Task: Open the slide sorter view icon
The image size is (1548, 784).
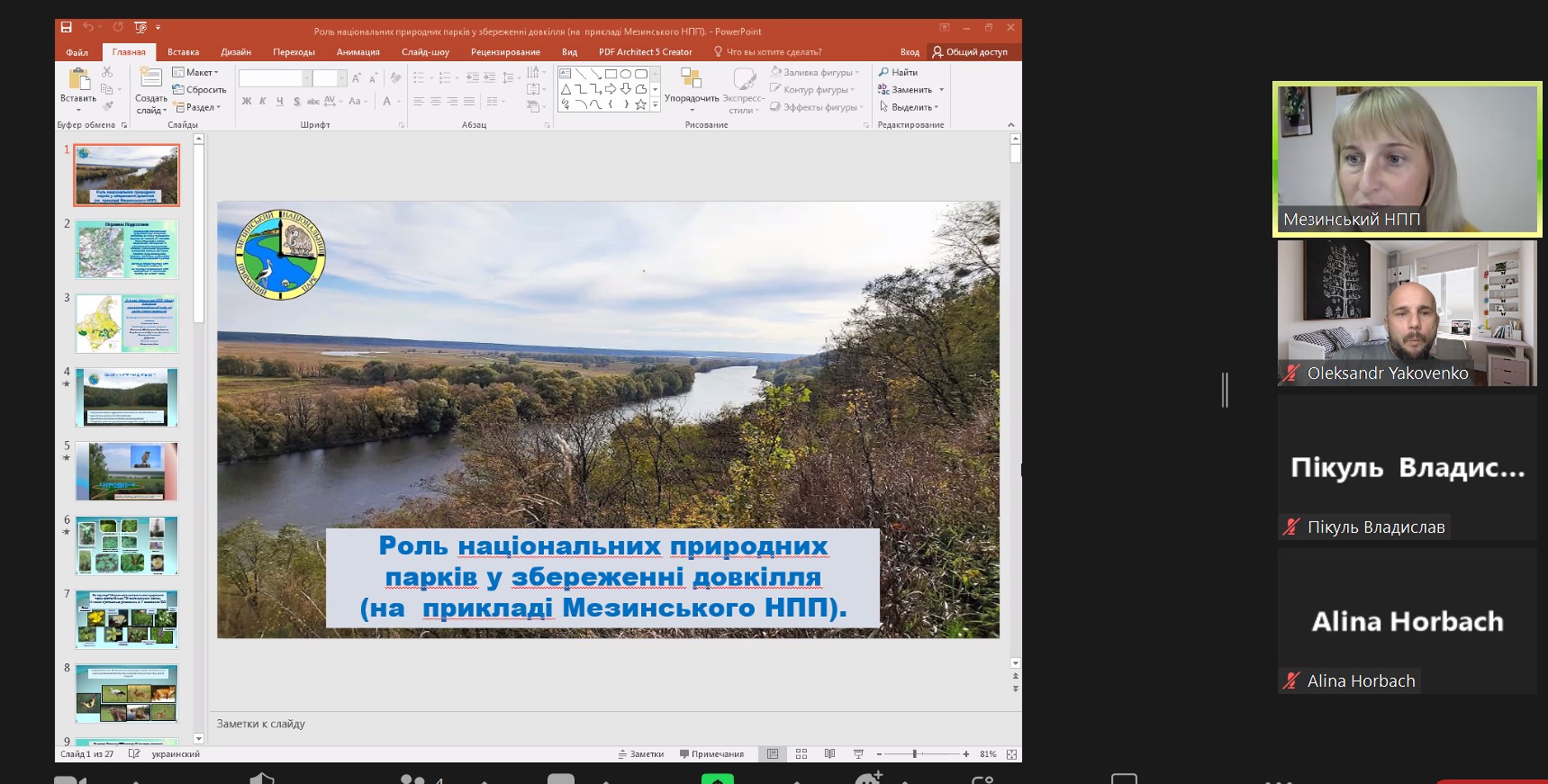Action: pyautogui.click(x=801, y=754)
